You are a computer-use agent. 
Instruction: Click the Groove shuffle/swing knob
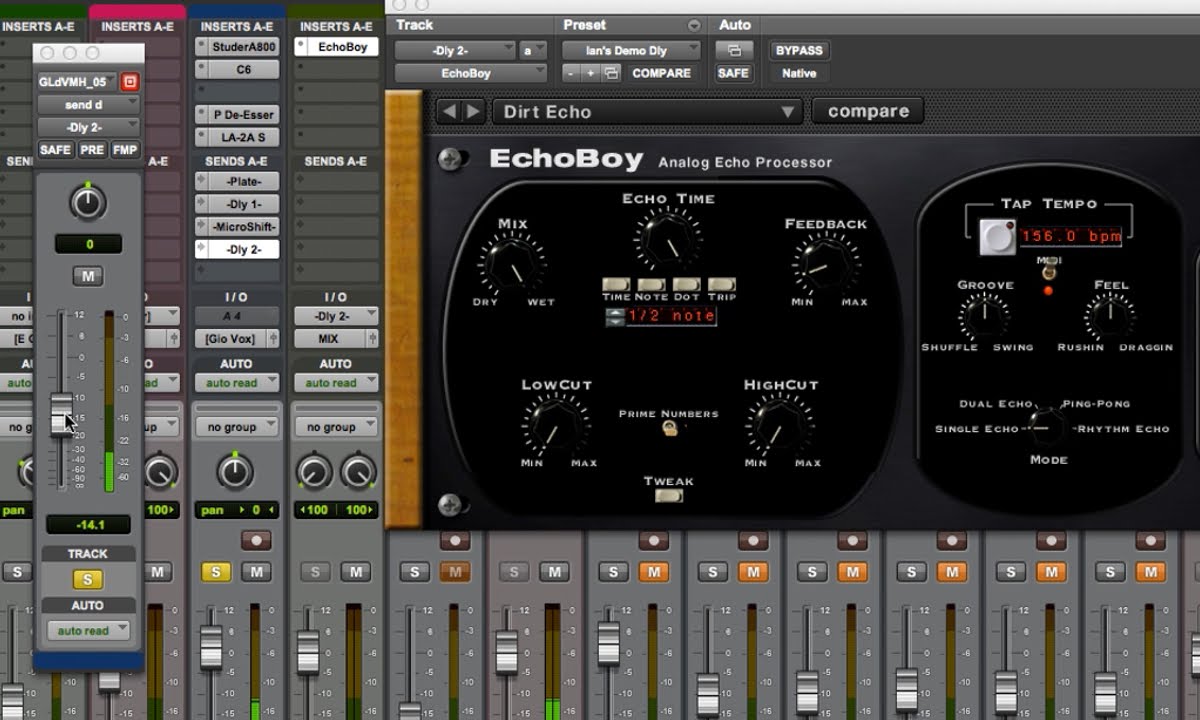pyautogui.click(x=984, y=316)
